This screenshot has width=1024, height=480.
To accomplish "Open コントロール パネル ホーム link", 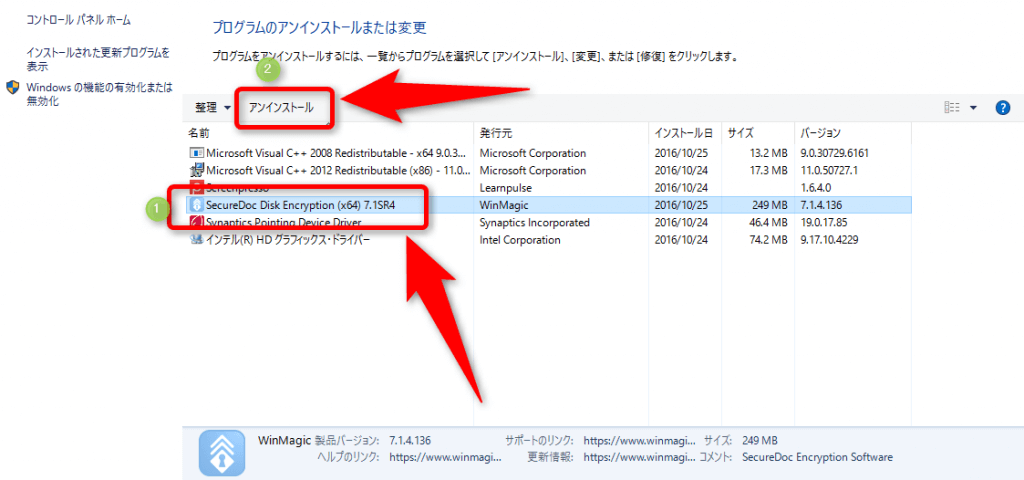I will coord(78,20).
